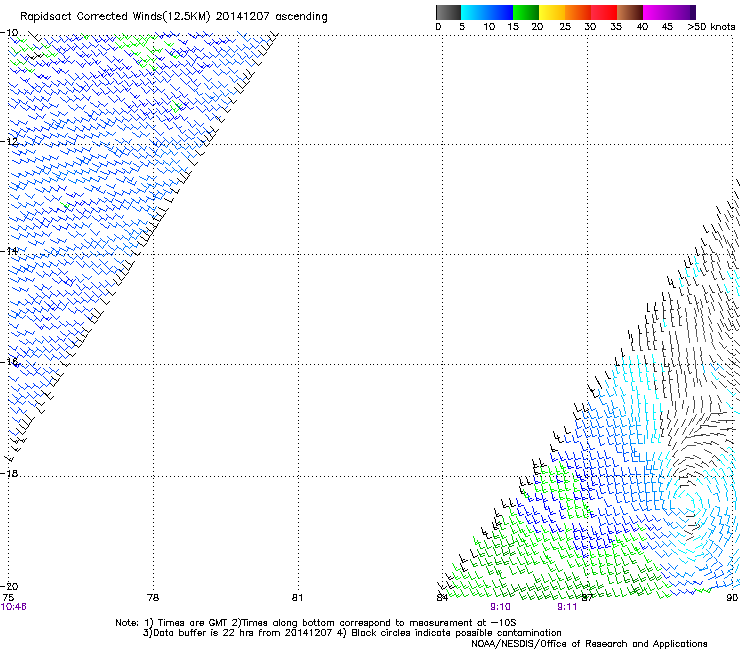Click the Rapidscat Corrected Winds title text
Screen dimensions: 740x650
coord(174,17)
